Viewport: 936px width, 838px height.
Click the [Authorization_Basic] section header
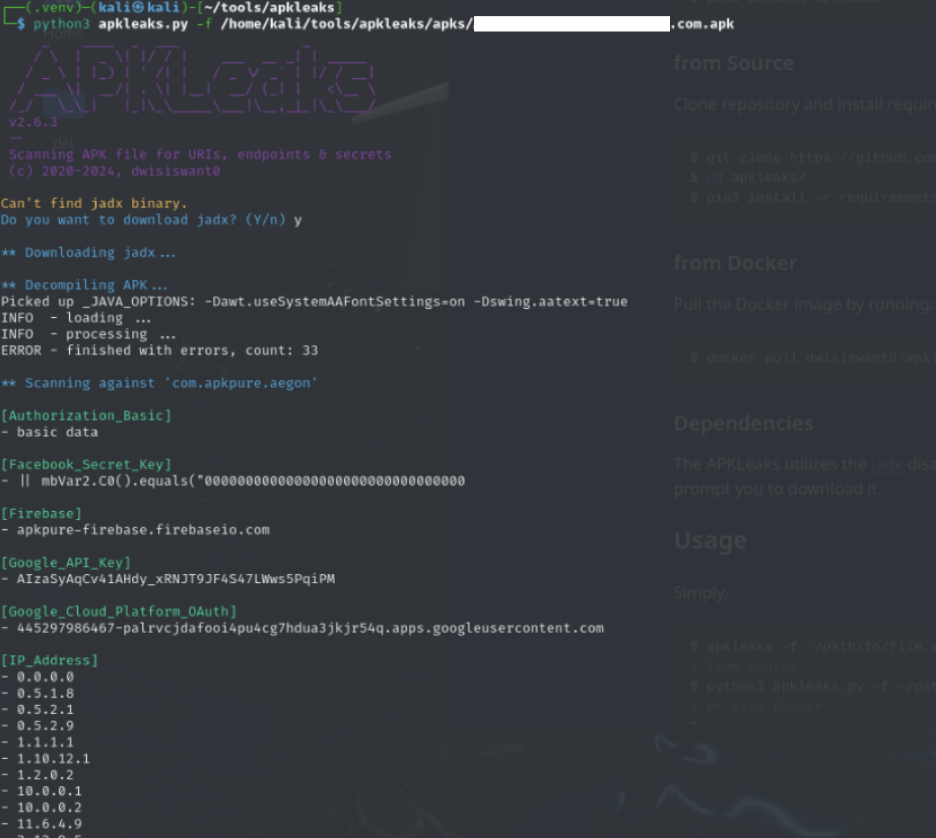(x=86, y=415)
